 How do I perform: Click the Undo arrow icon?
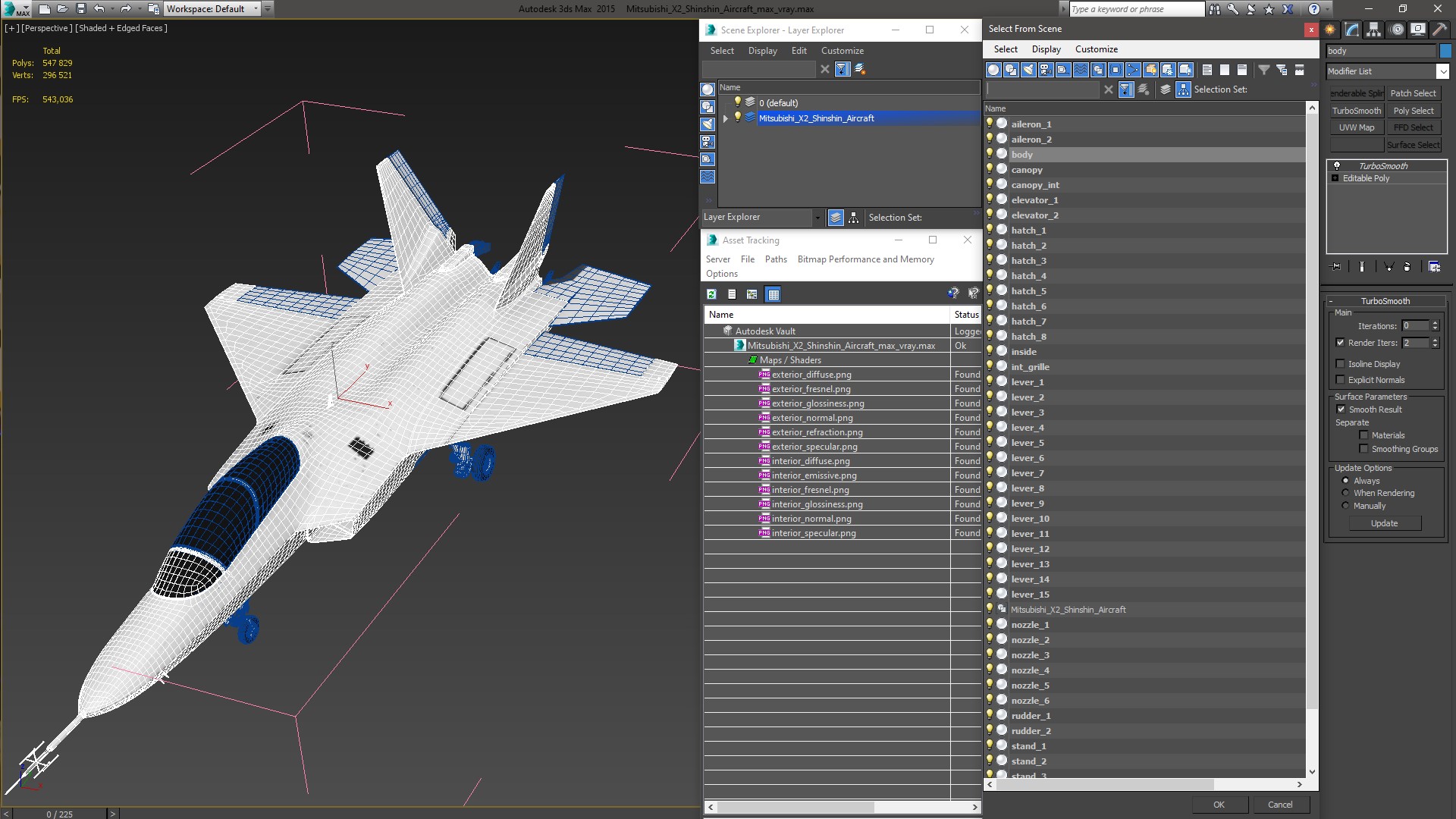(x=99, y=9)
